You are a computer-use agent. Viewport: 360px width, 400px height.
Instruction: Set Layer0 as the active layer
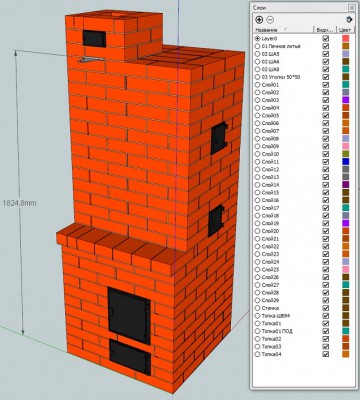coord(257,39)
